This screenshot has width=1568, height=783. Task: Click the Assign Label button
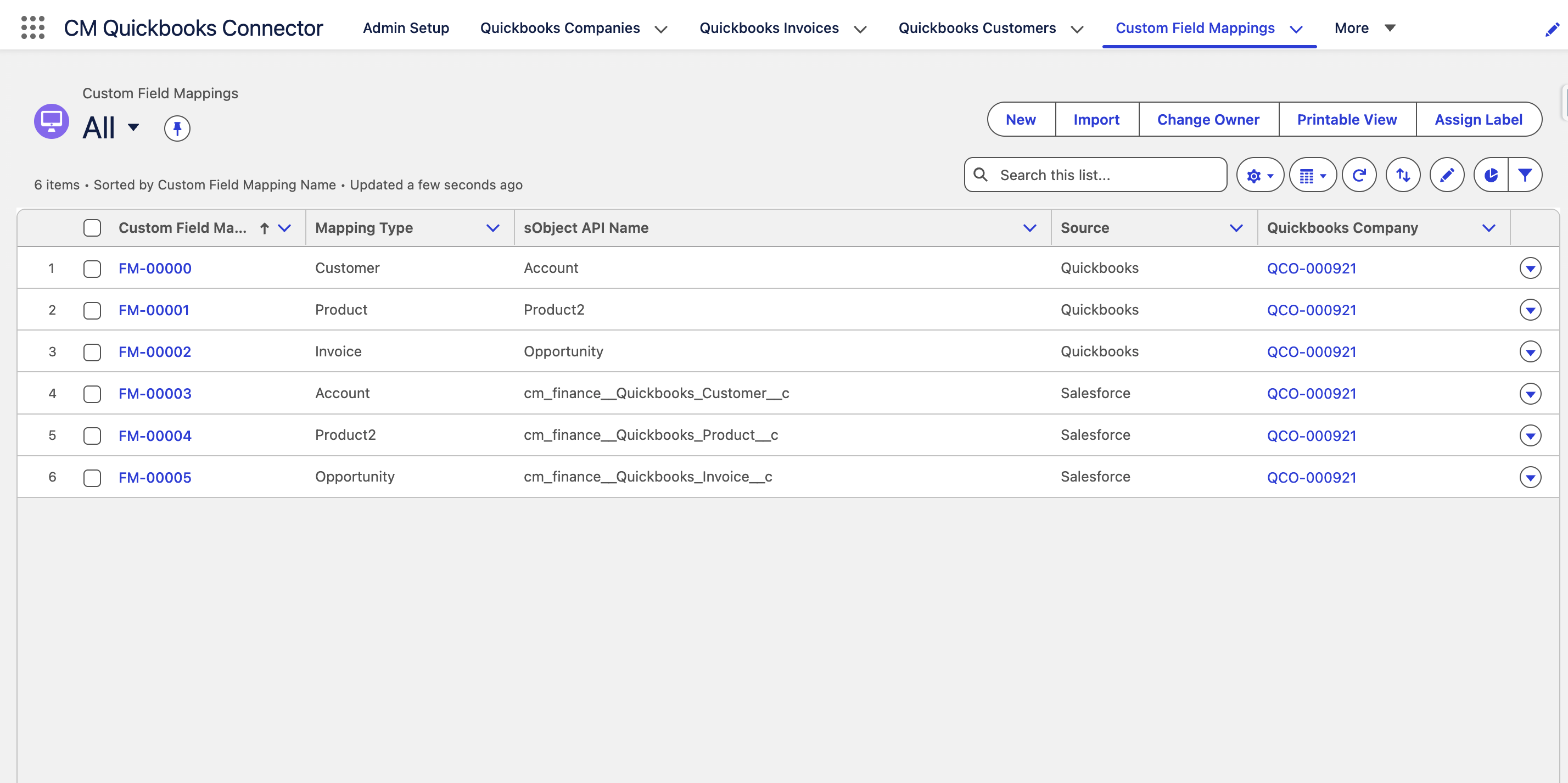[x=1479, y=119]
